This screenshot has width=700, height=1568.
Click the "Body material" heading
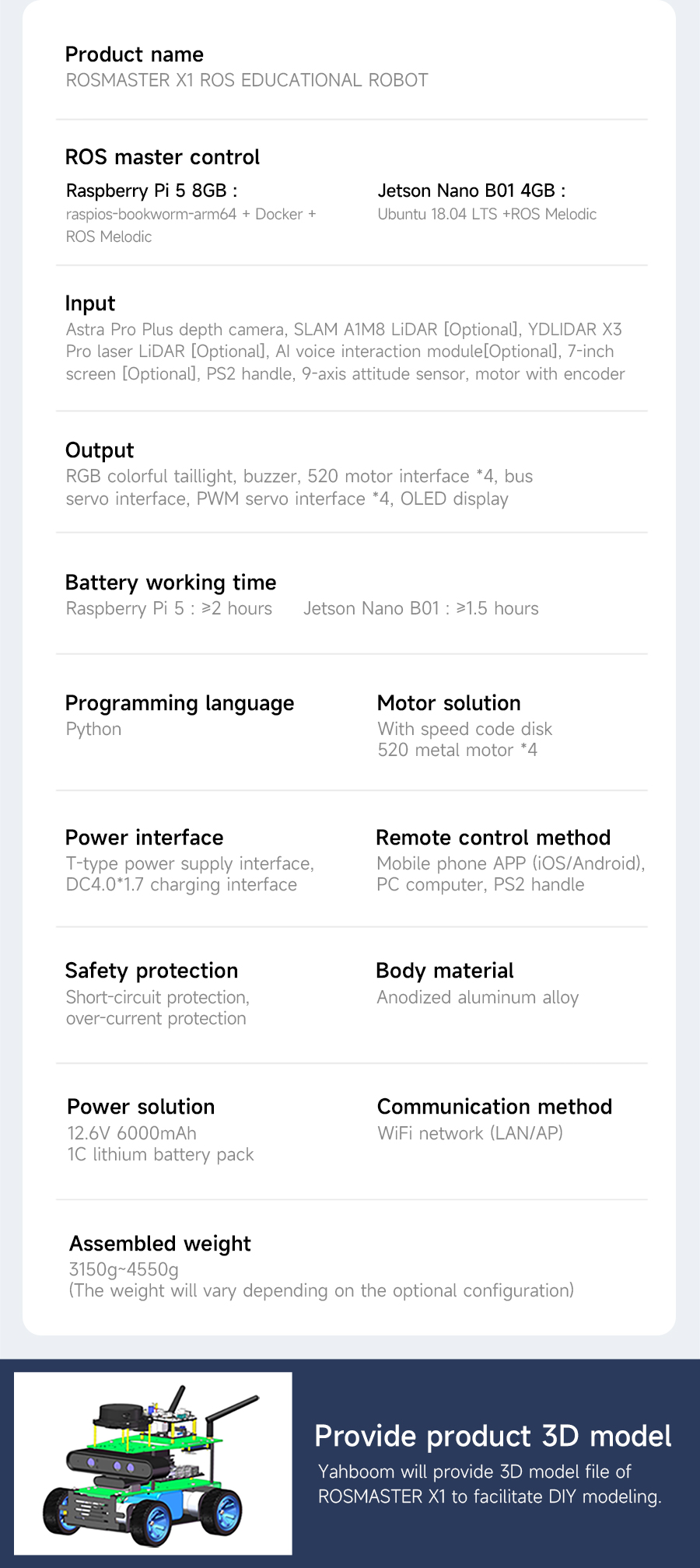445,971
